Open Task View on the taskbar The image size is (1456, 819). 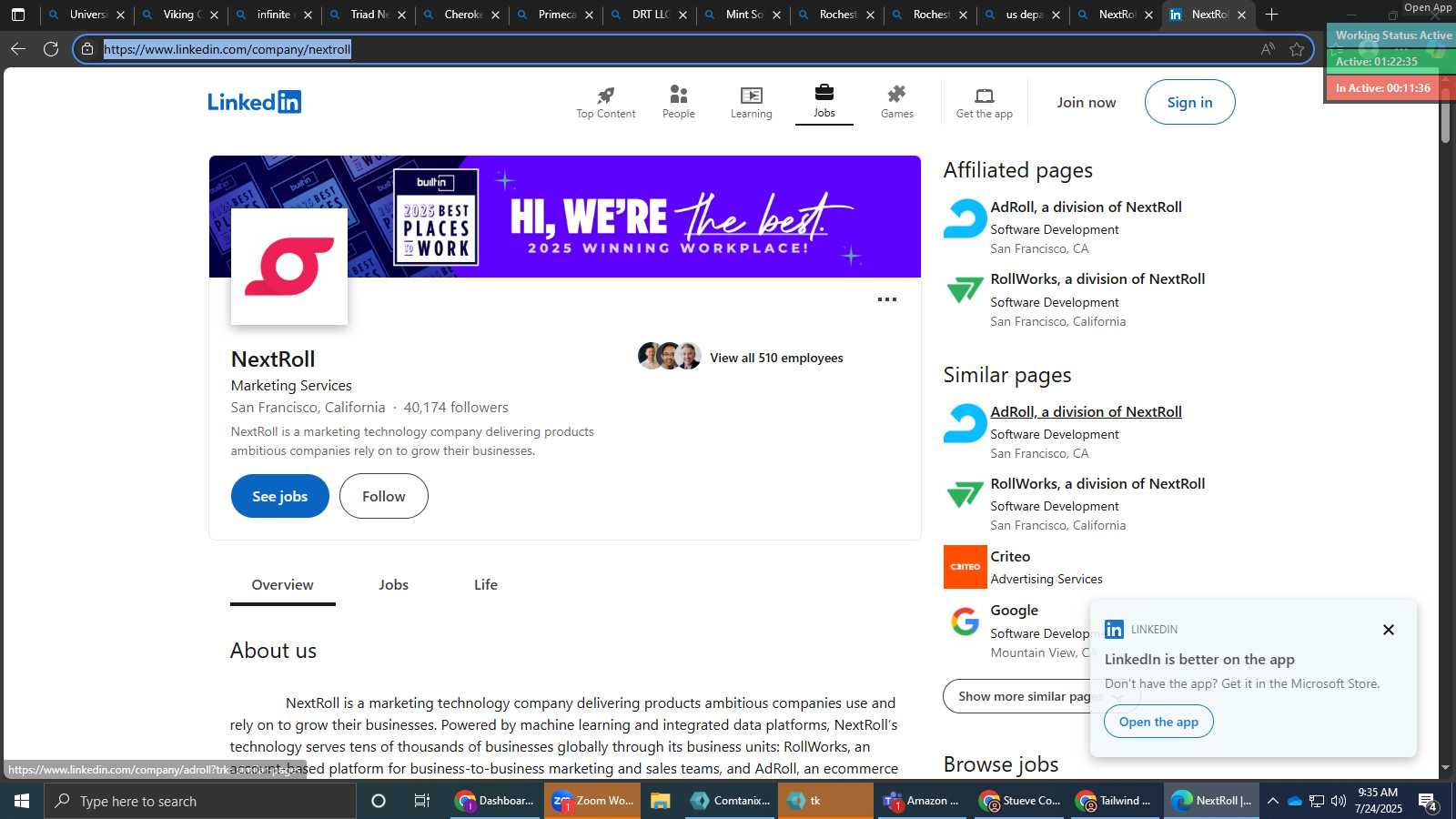pyautogui.click(x=422, y=801)
